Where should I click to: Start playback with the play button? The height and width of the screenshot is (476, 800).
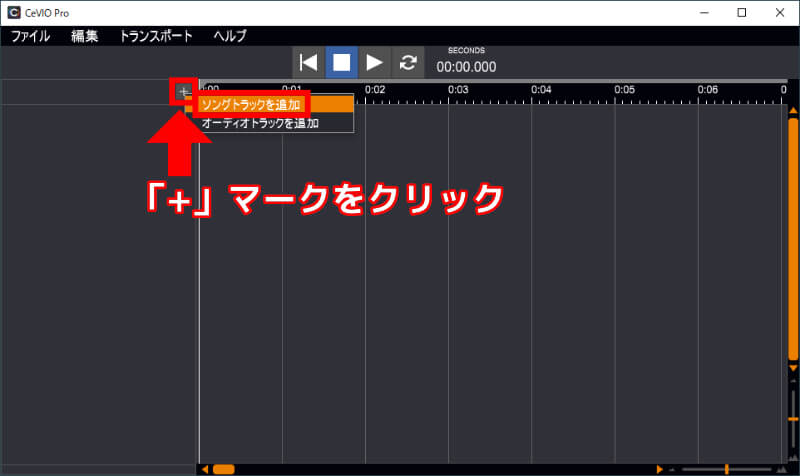(374, 63)
